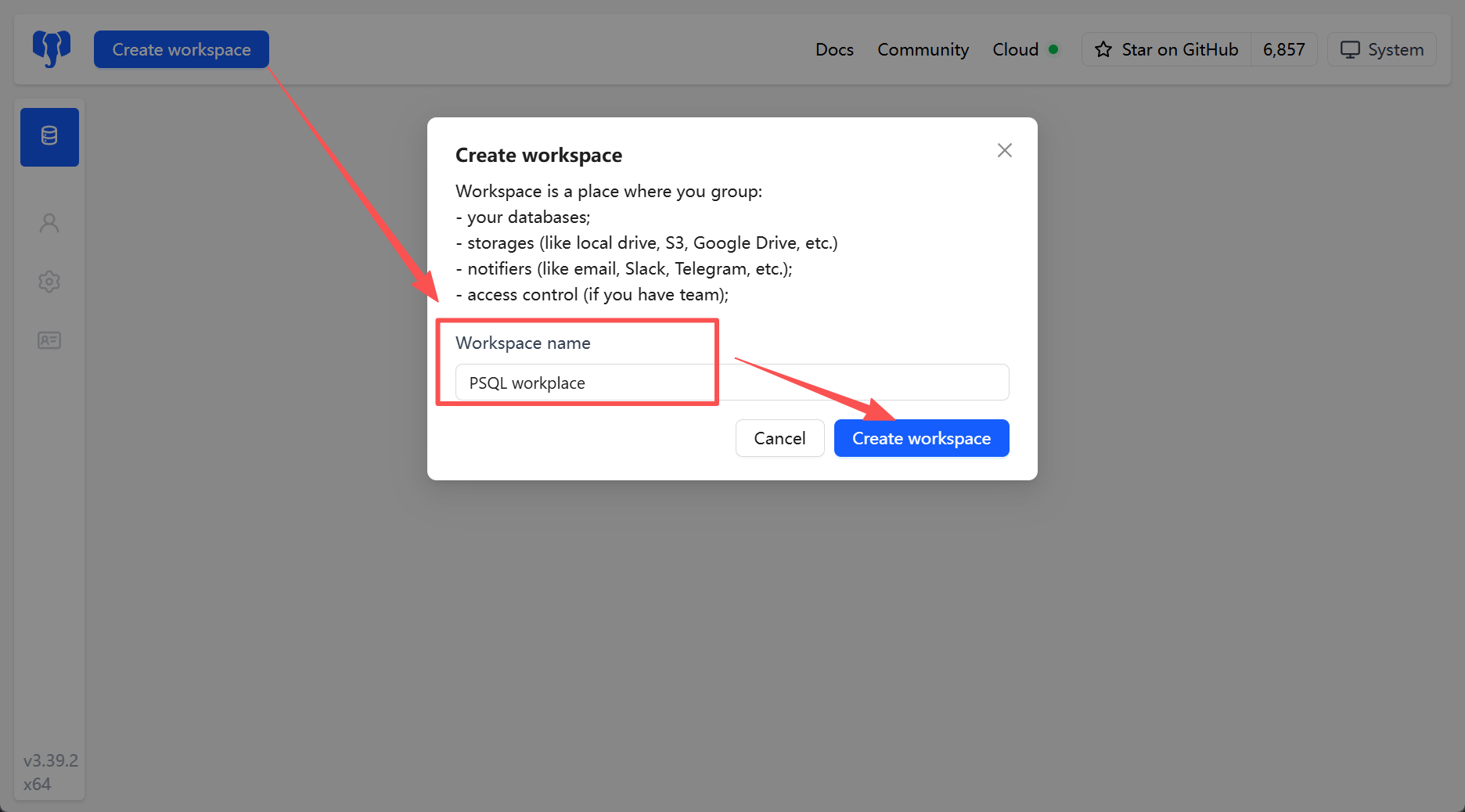
Task: Click the star icon beside Star on GitHub
Action: pos(1103,49)
